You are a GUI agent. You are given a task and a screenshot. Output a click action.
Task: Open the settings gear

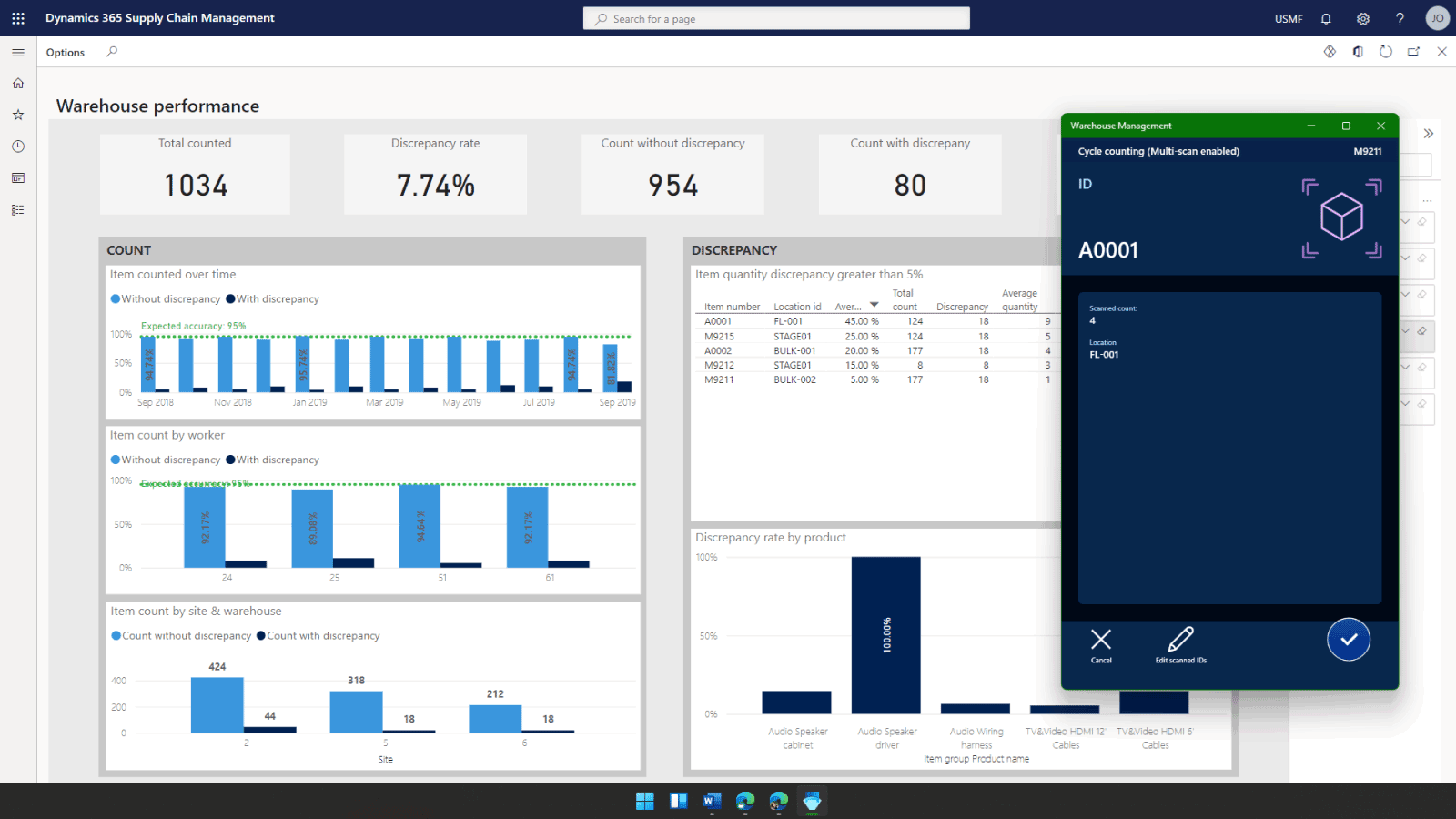point(1363,18)
